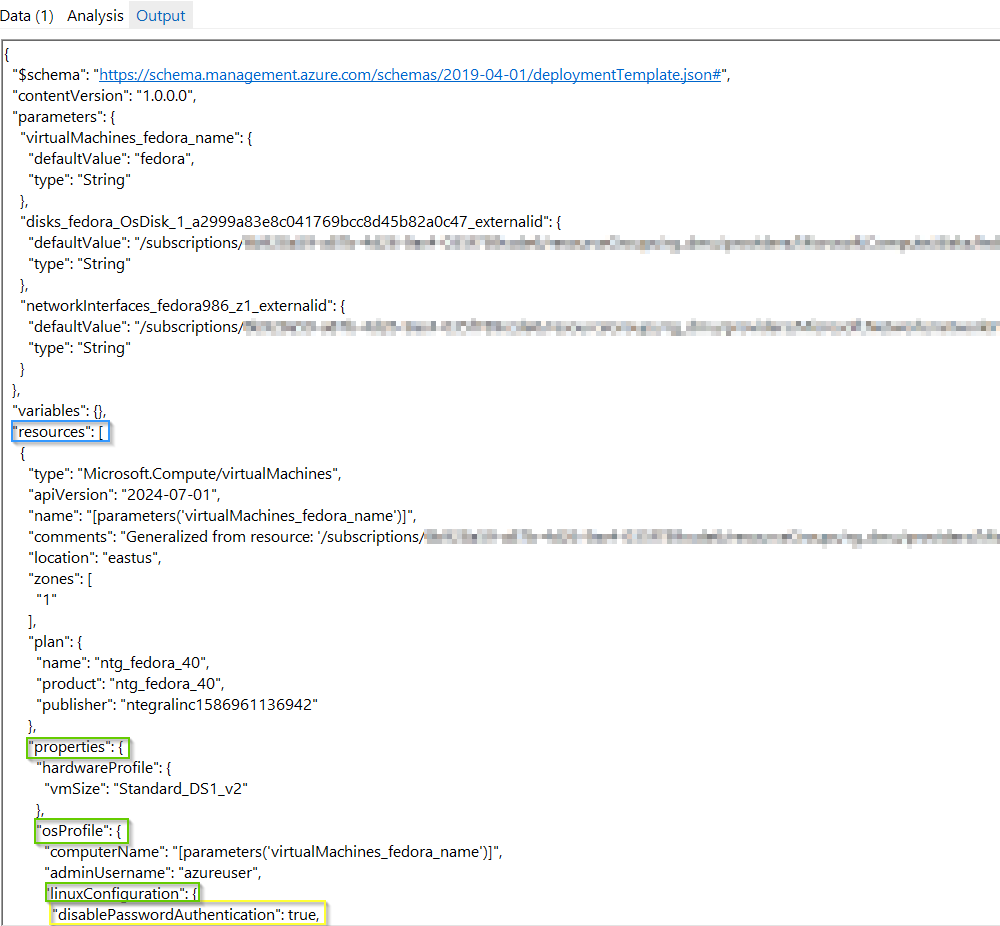This screenshot has width=1000, height=926.
Task: Select the "name": "ntg_fedora_40" line
Action: (123, 663)
